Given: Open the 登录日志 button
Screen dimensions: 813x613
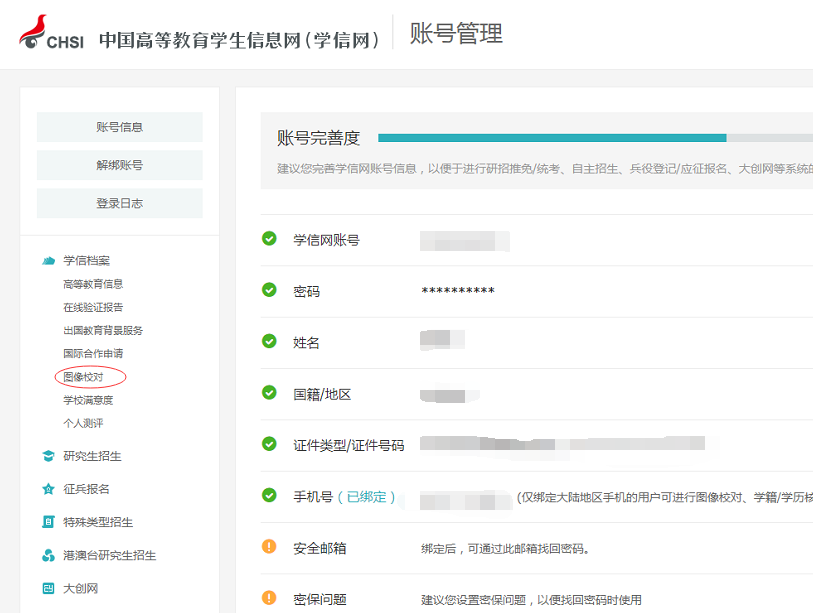Looking at the screenshot, I should pos(120,203).
